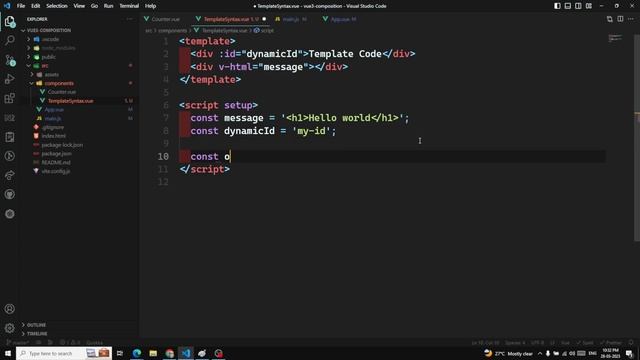Open Microsoft Edge from the taskbar
This screenshot has height=360, width=640.
click(x=136, y=353)
